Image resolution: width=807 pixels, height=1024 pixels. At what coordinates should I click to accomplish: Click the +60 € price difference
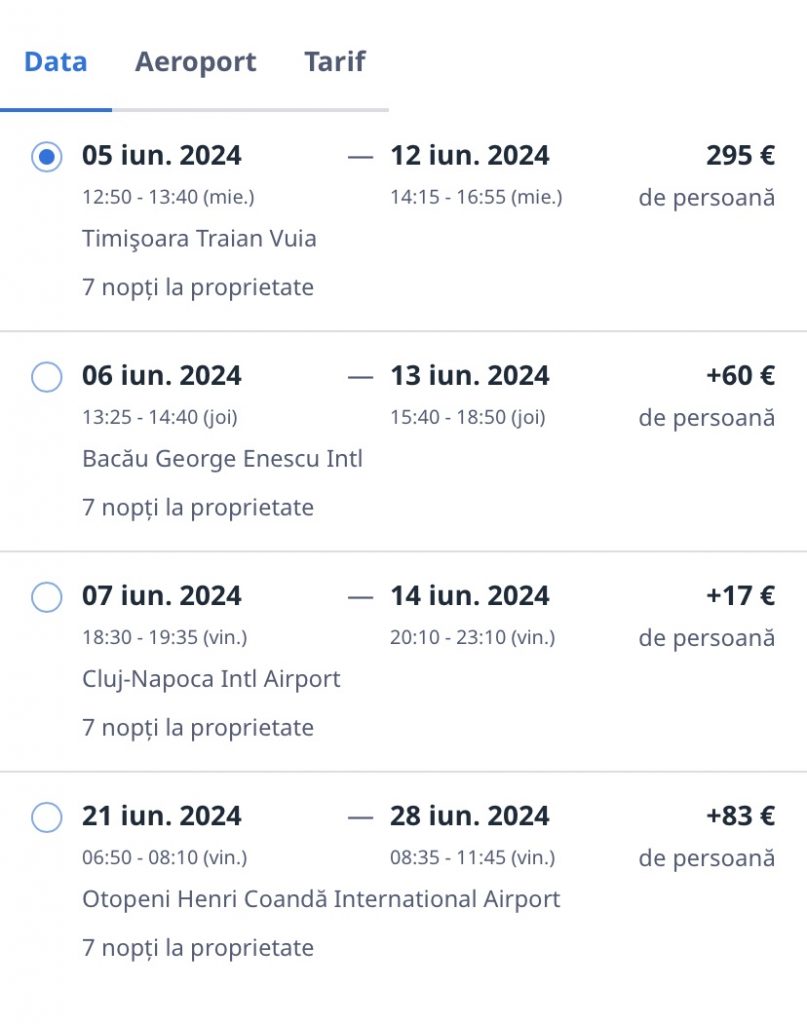pos(740,376)
